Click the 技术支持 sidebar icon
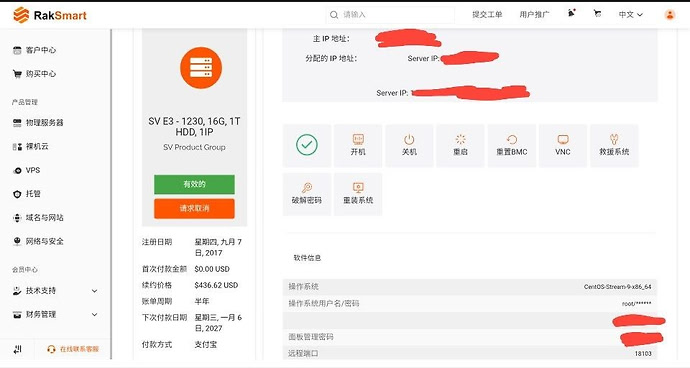Screen dimensions: 690x368 [17, 291]
